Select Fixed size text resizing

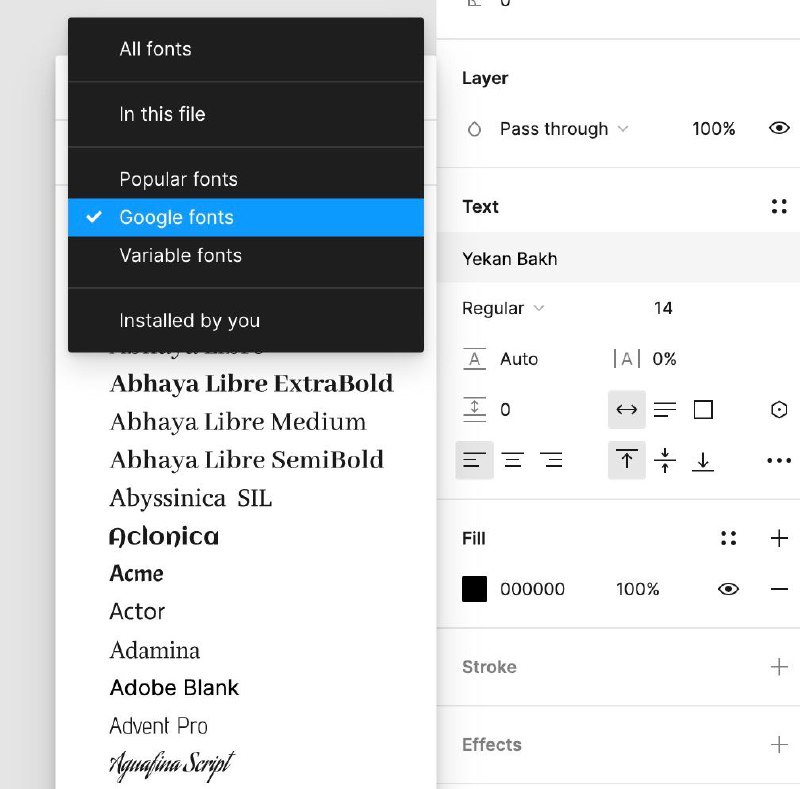click(703, 409)
